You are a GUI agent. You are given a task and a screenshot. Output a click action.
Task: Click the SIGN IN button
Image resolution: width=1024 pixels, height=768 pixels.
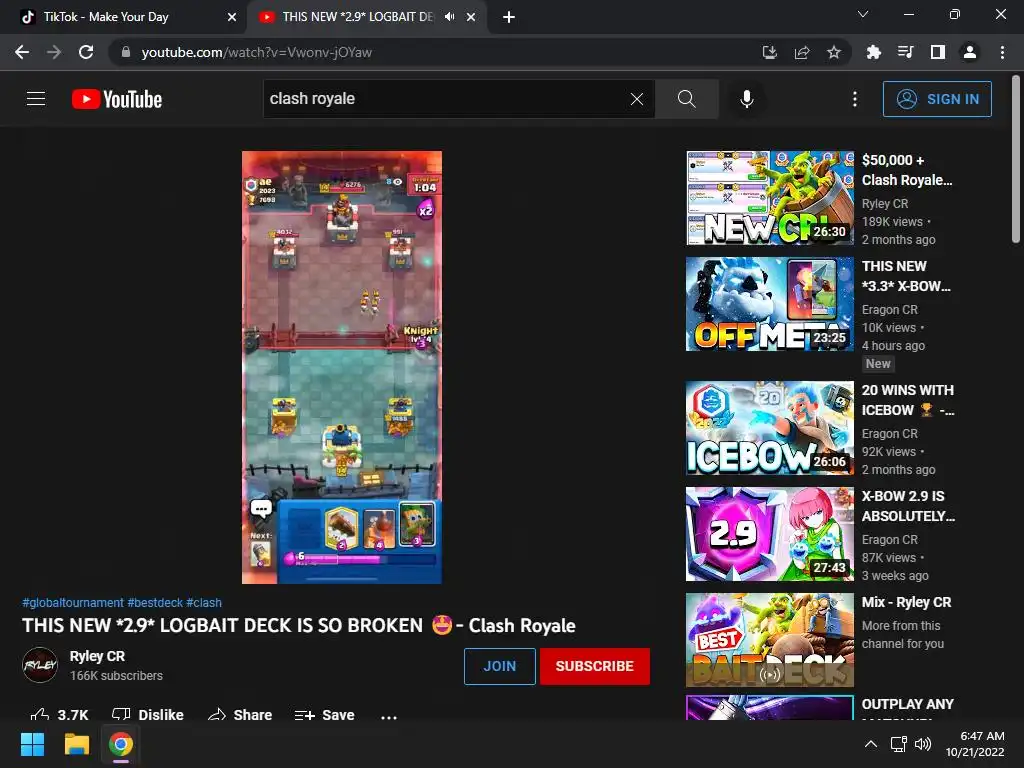pyautogui.click(x=937, y=99)
